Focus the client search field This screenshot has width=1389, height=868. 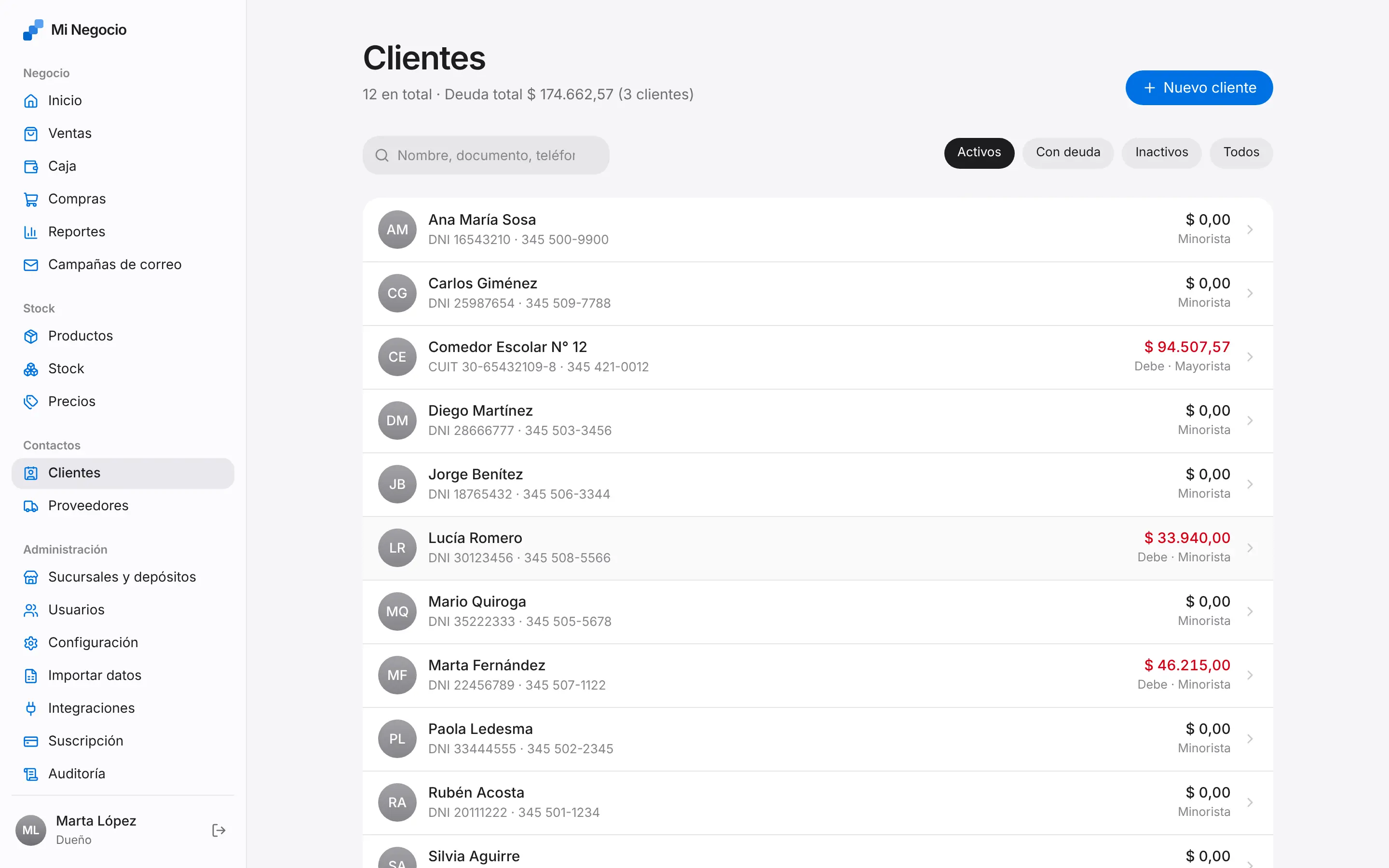click(486, 155)
